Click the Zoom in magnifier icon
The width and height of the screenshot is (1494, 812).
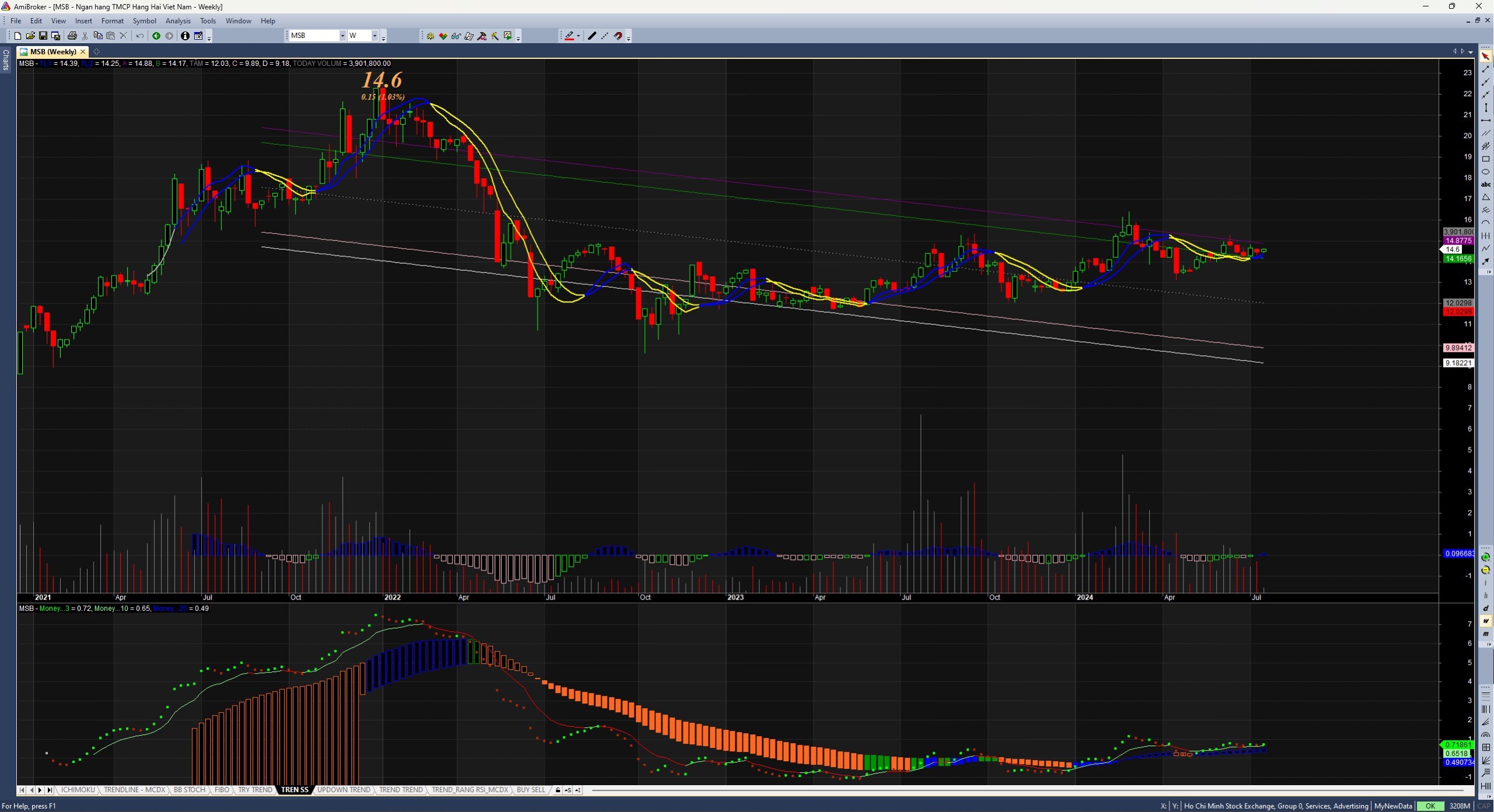[1485, 557]
